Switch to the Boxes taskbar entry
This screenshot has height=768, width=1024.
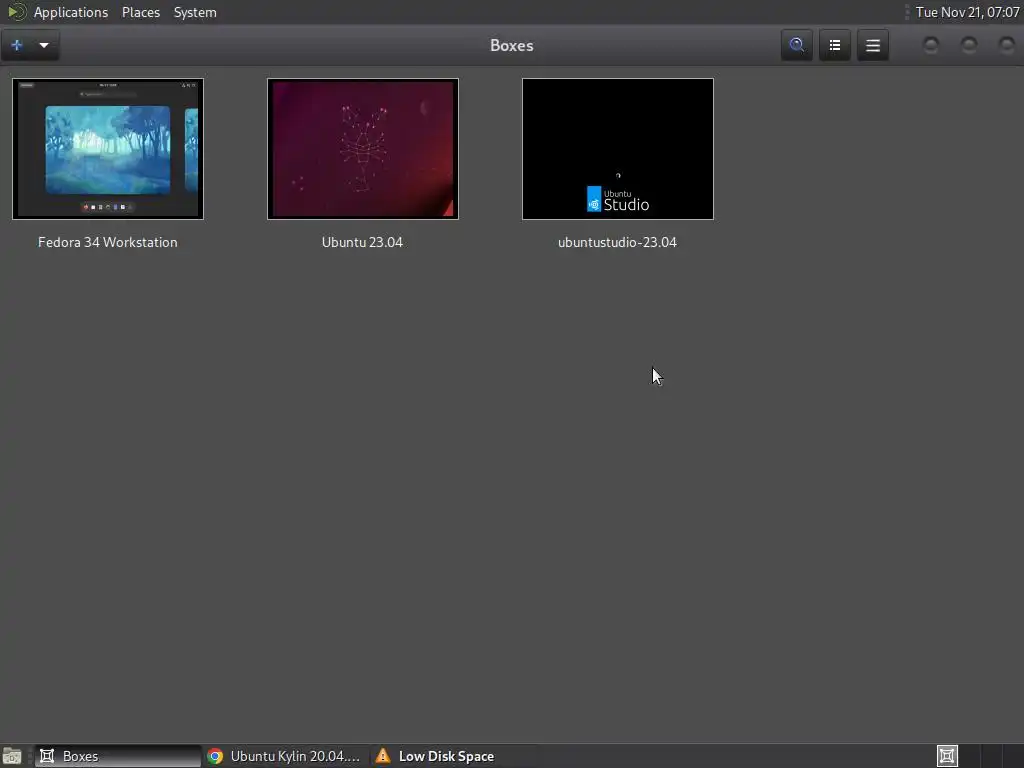tap(118, 756)
